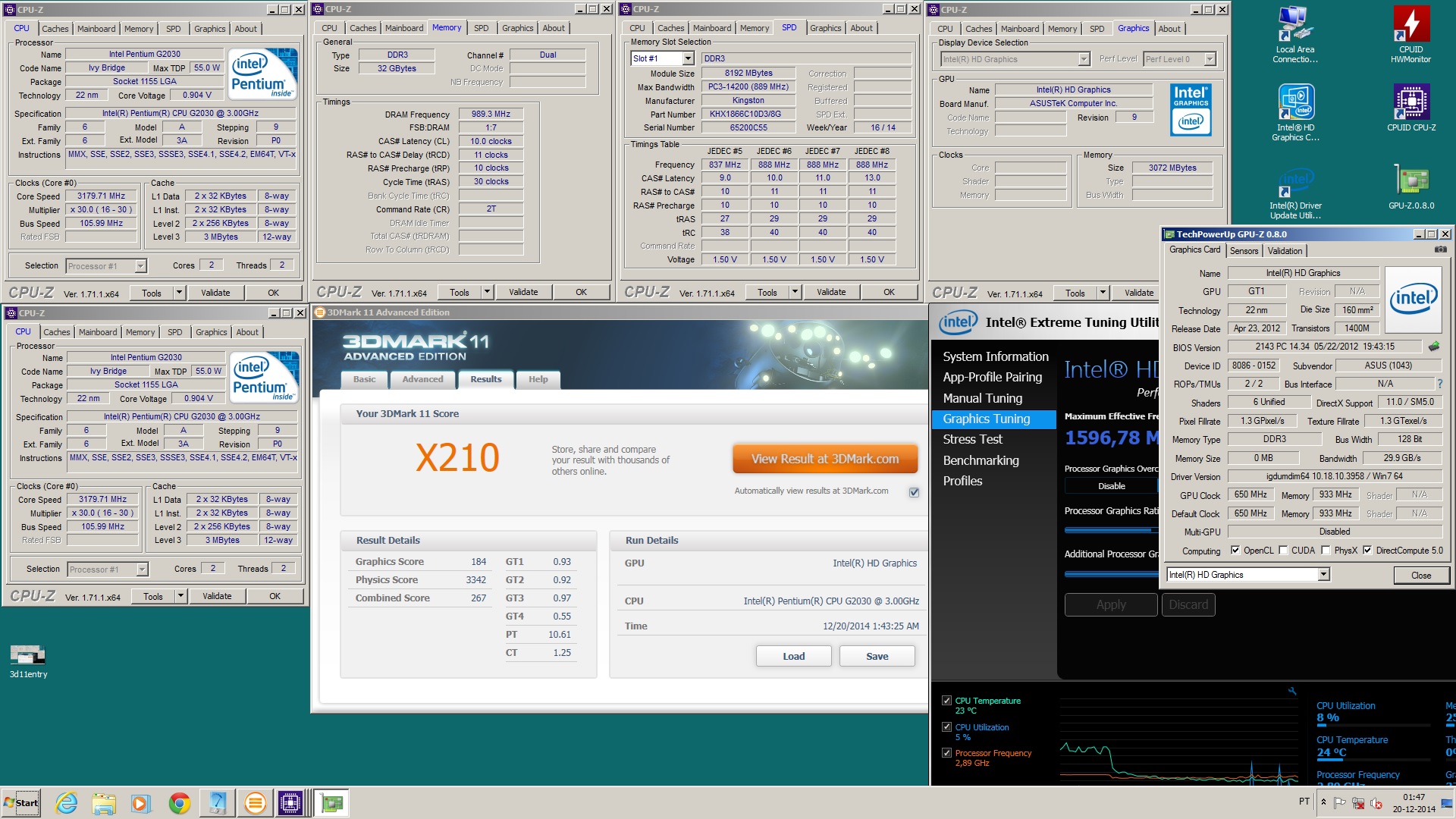Adjust Processor Graphics Ratio slider in XTU

pyautogui.click(x=1112, y=530)
